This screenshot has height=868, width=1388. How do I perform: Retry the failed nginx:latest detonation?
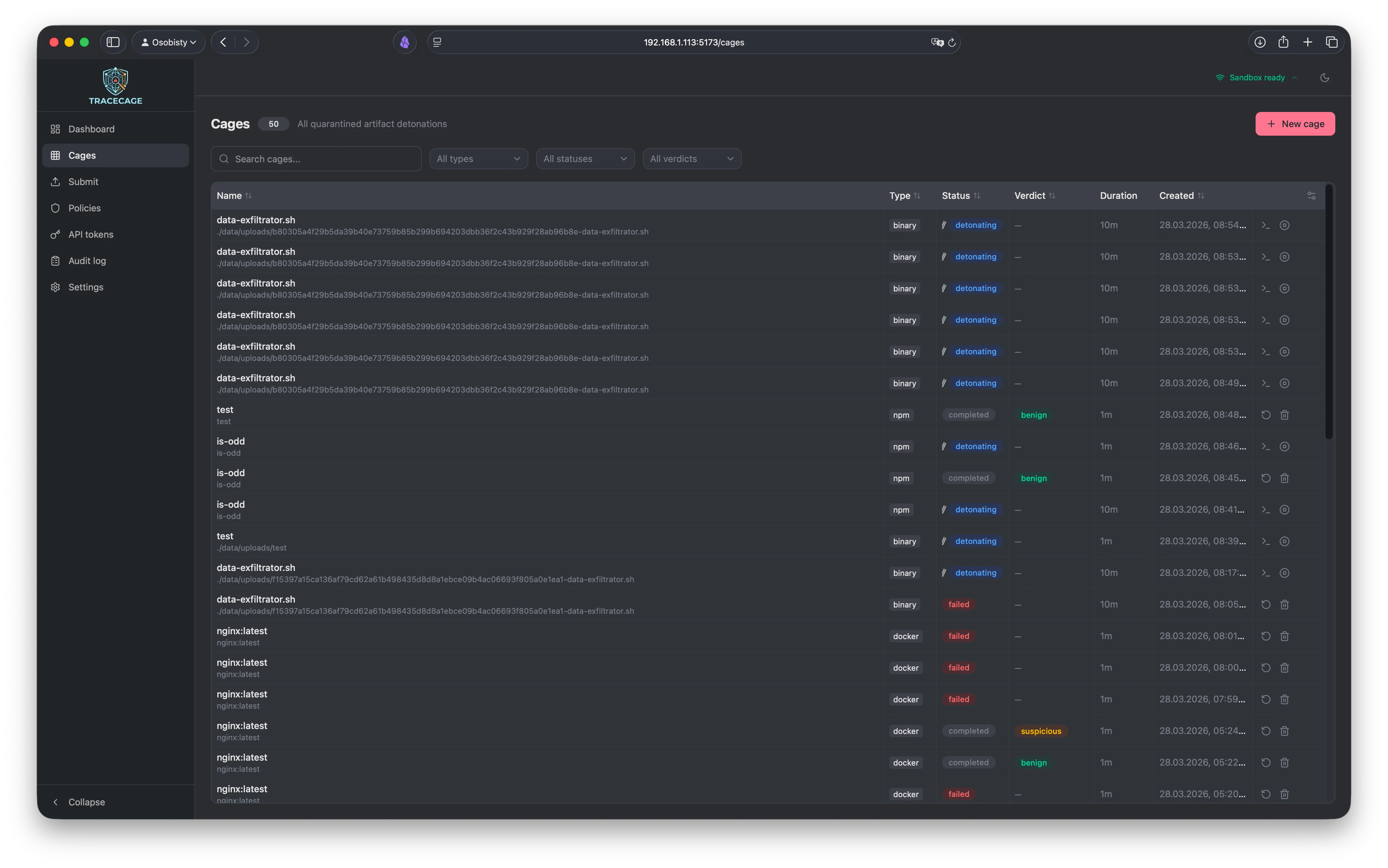1266,636
